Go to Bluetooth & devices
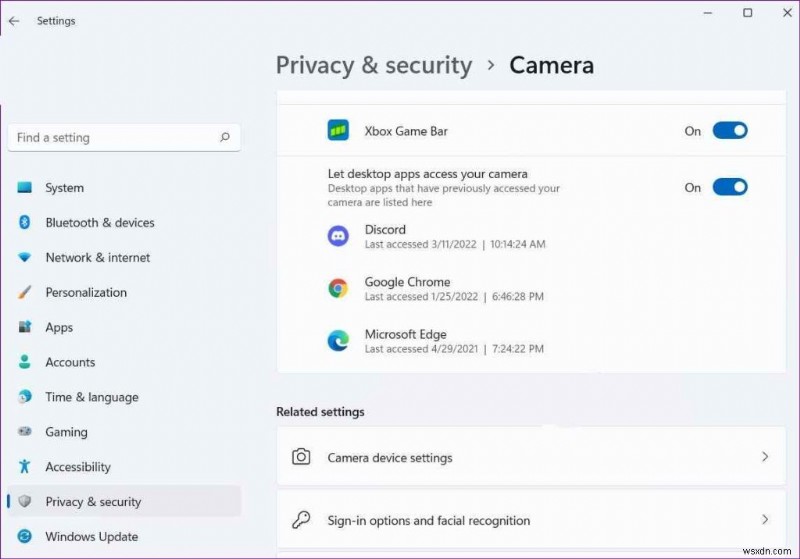800x559 pixels. pyautogui.click(x=124, y=222)
